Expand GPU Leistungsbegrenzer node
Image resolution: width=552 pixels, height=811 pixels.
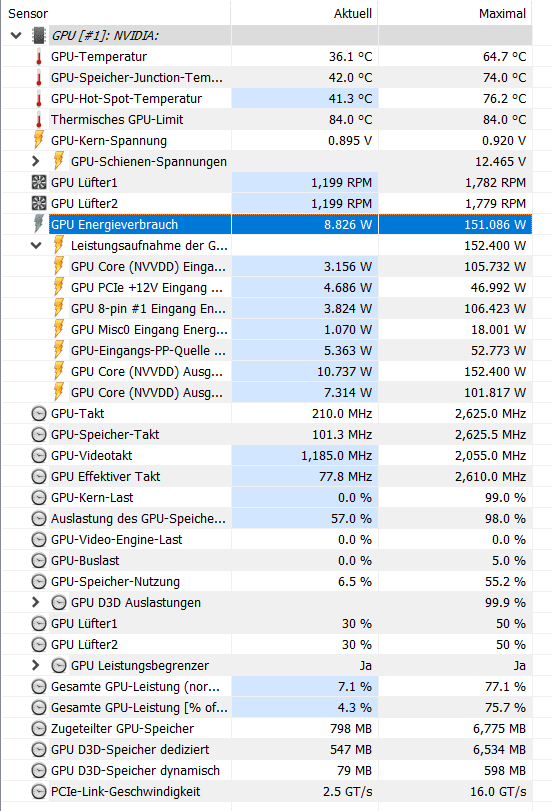click(x=36, y=666)
